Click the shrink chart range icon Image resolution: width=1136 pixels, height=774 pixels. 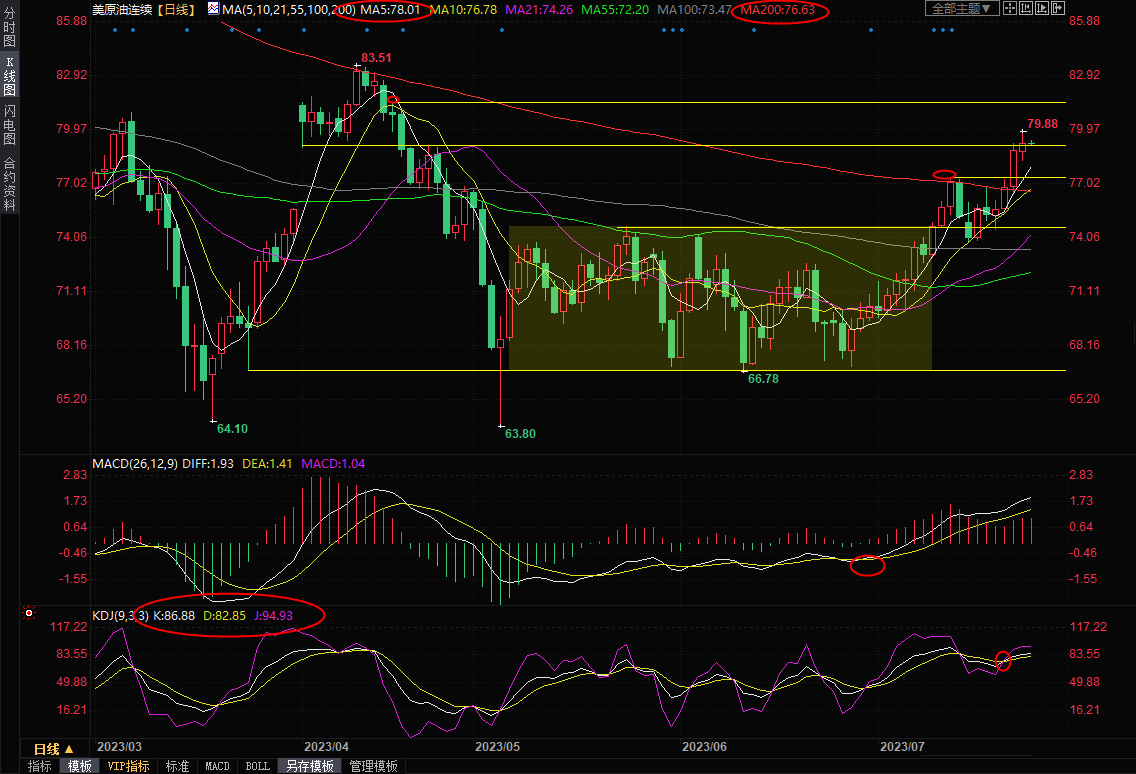[1026, 9]
